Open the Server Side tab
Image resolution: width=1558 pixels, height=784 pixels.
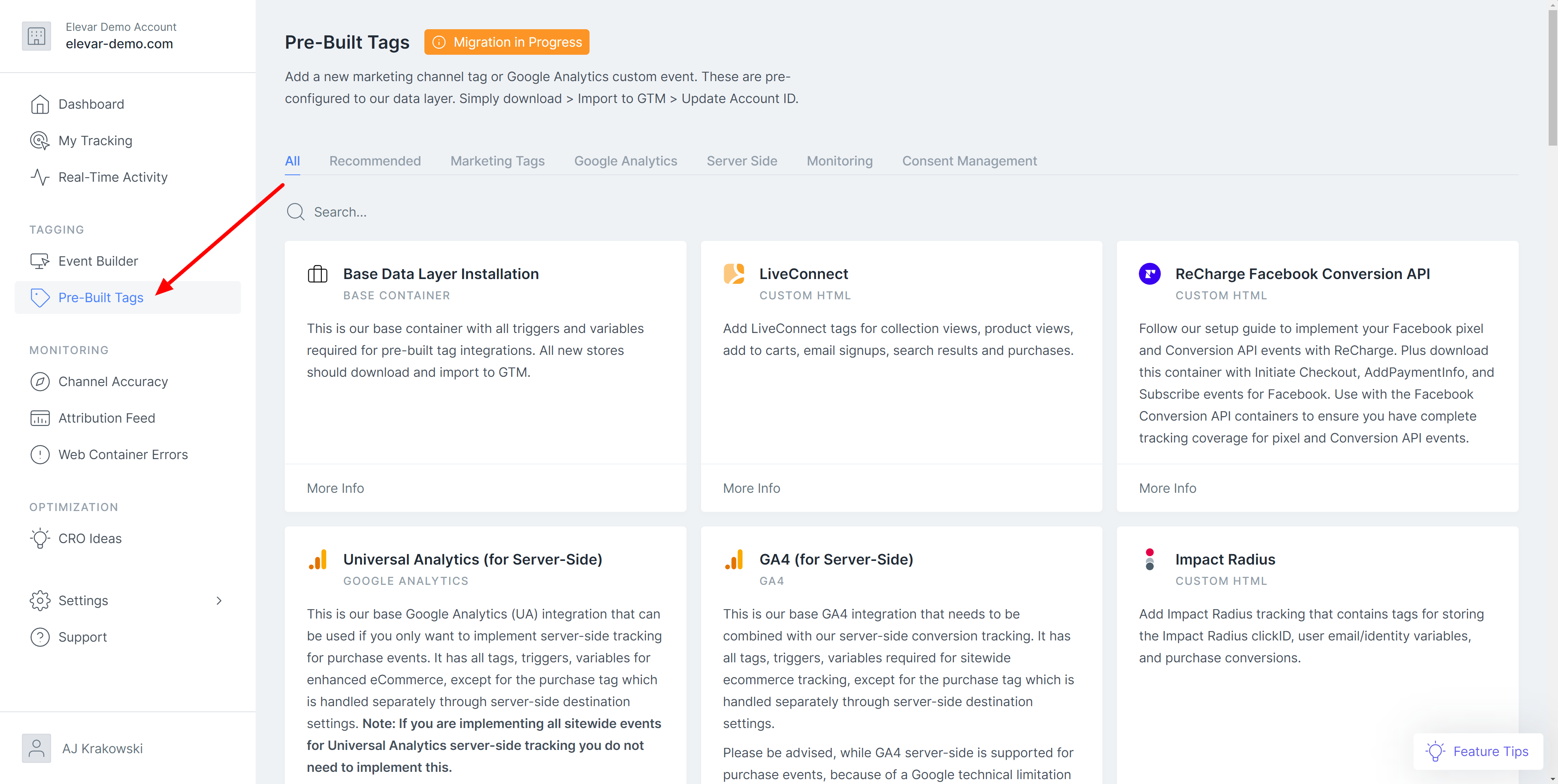[742, 161]
